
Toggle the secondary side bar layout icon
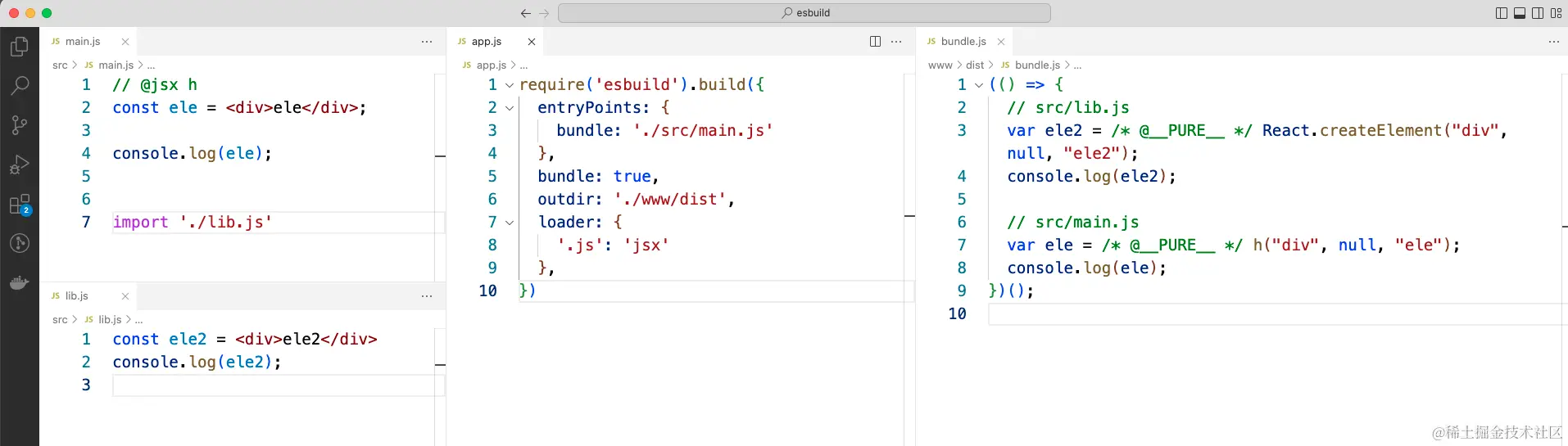point(1538,13)
